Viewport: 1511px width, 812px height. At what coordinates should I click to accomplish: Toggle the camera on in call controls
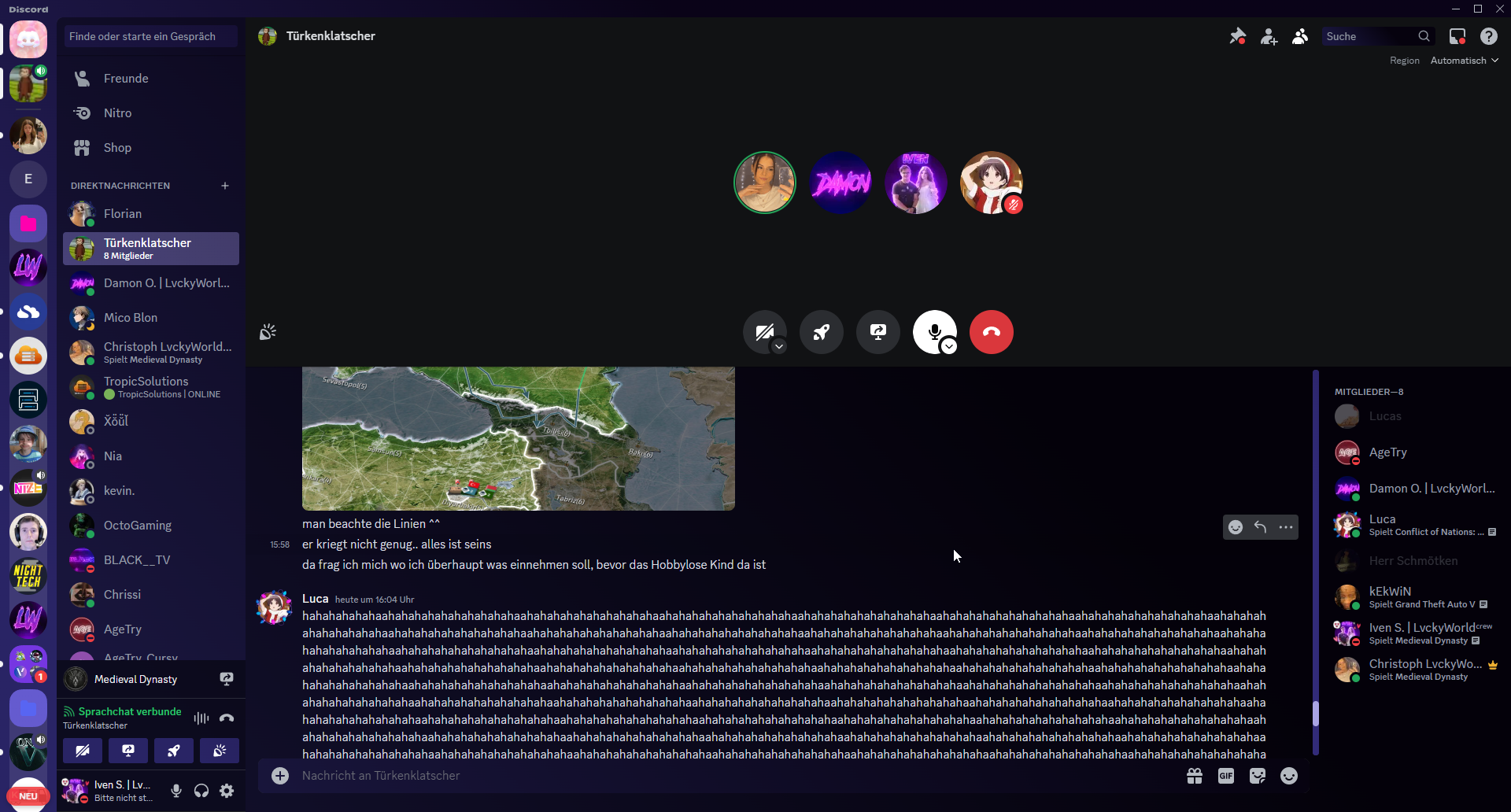[x=763, y=331]
